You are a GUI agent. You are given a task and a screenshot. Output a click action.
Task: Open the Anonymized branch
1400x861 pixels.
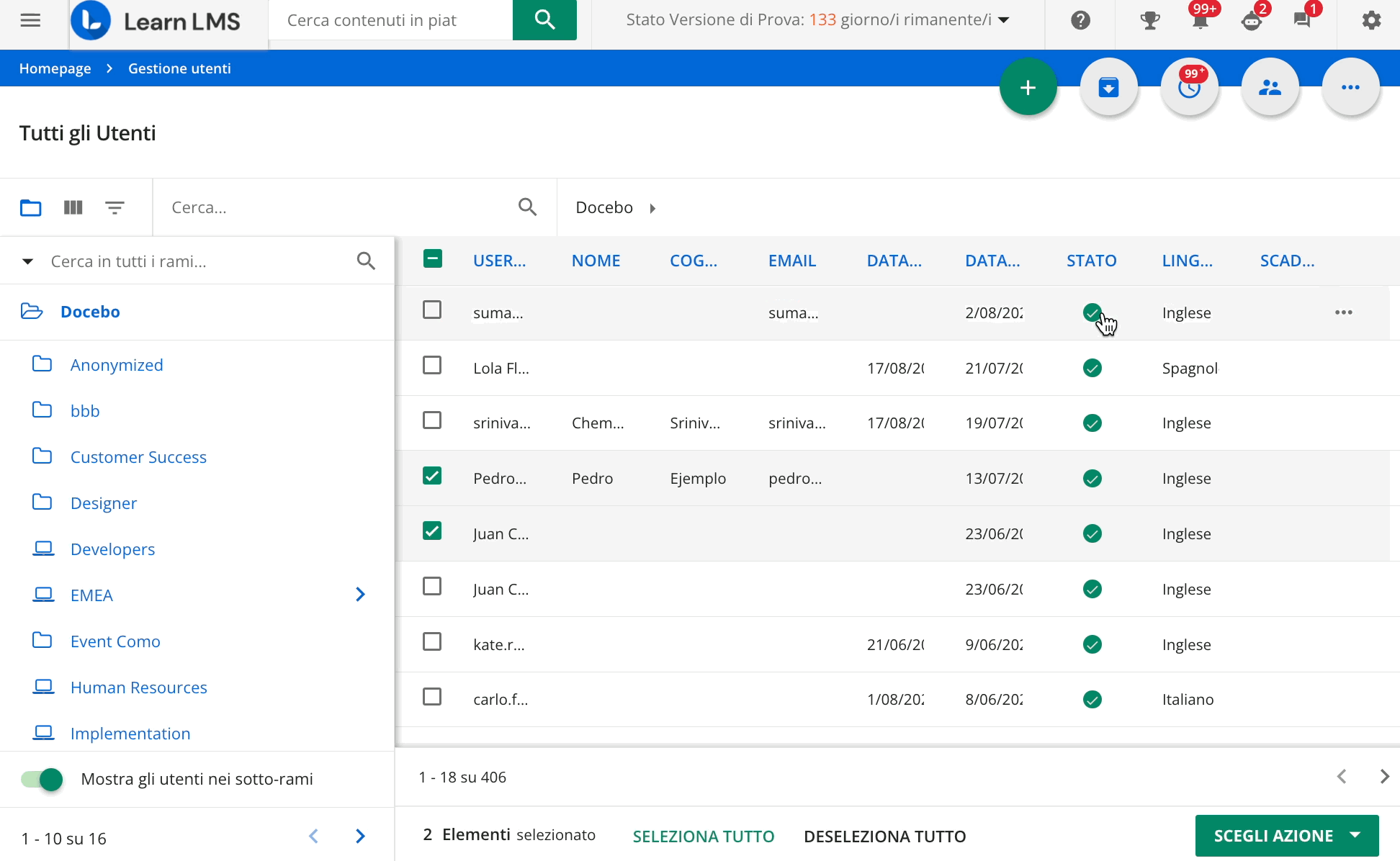117,365
